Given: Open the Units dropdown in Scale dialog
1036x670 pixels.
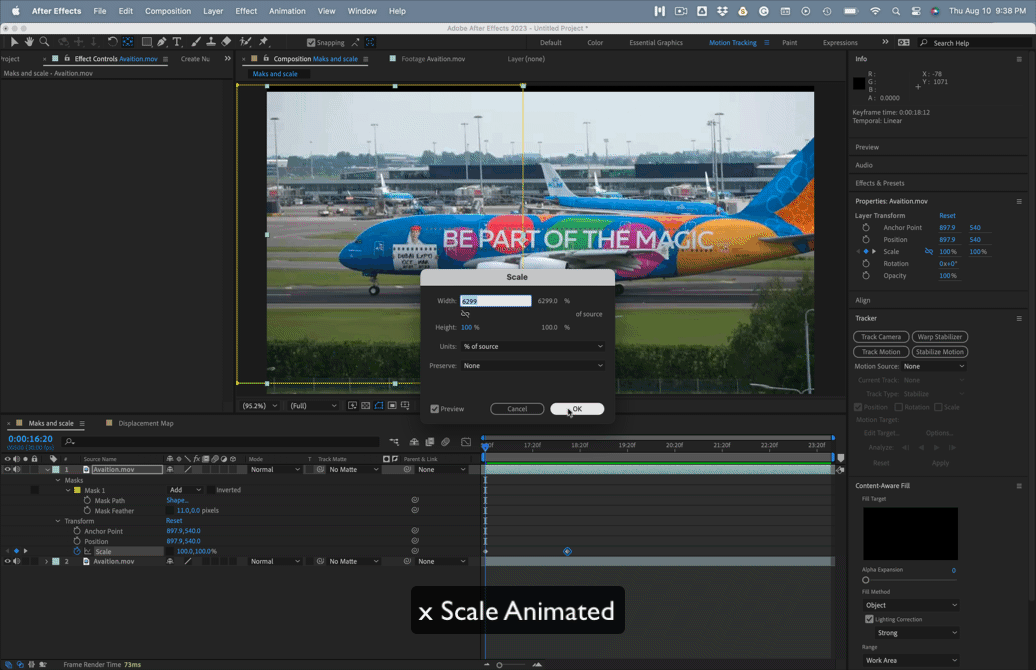Looking at the screenshot, I should click(x=533, y=346).
